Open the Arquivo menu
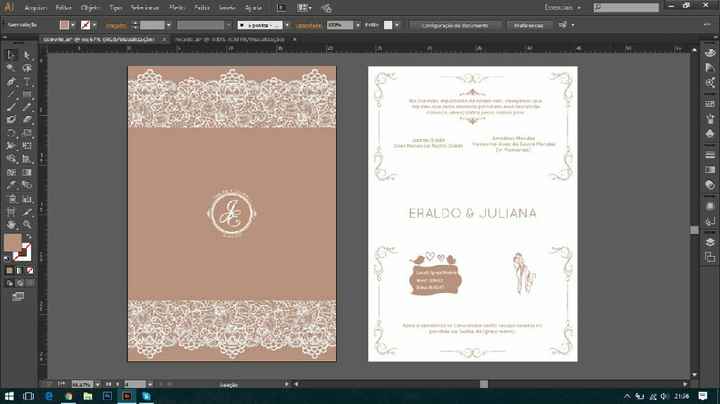 [x=35, y=8]
